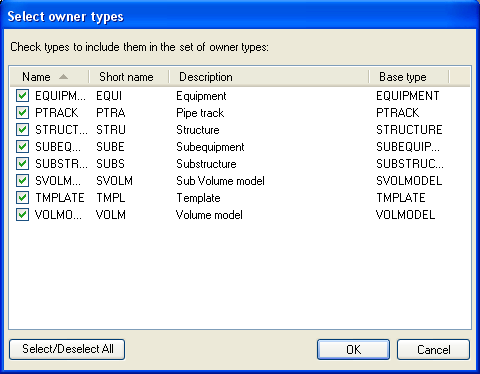Click the Substructure description cell
Viewport: 480px width, 374px height.
[x=206, y=164]
